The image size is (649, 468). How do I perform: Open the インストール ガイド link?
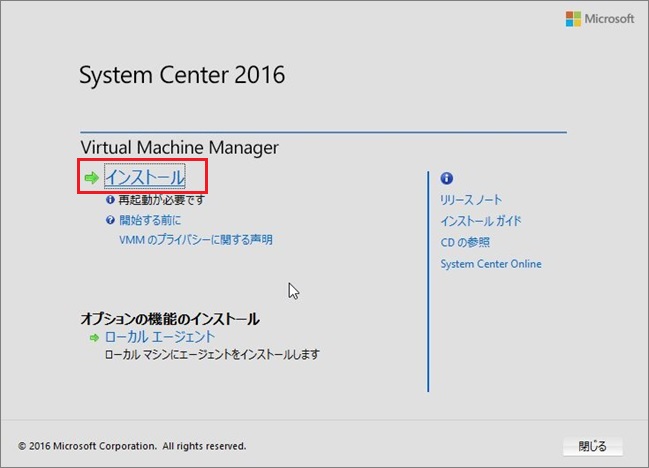(480, 221)
